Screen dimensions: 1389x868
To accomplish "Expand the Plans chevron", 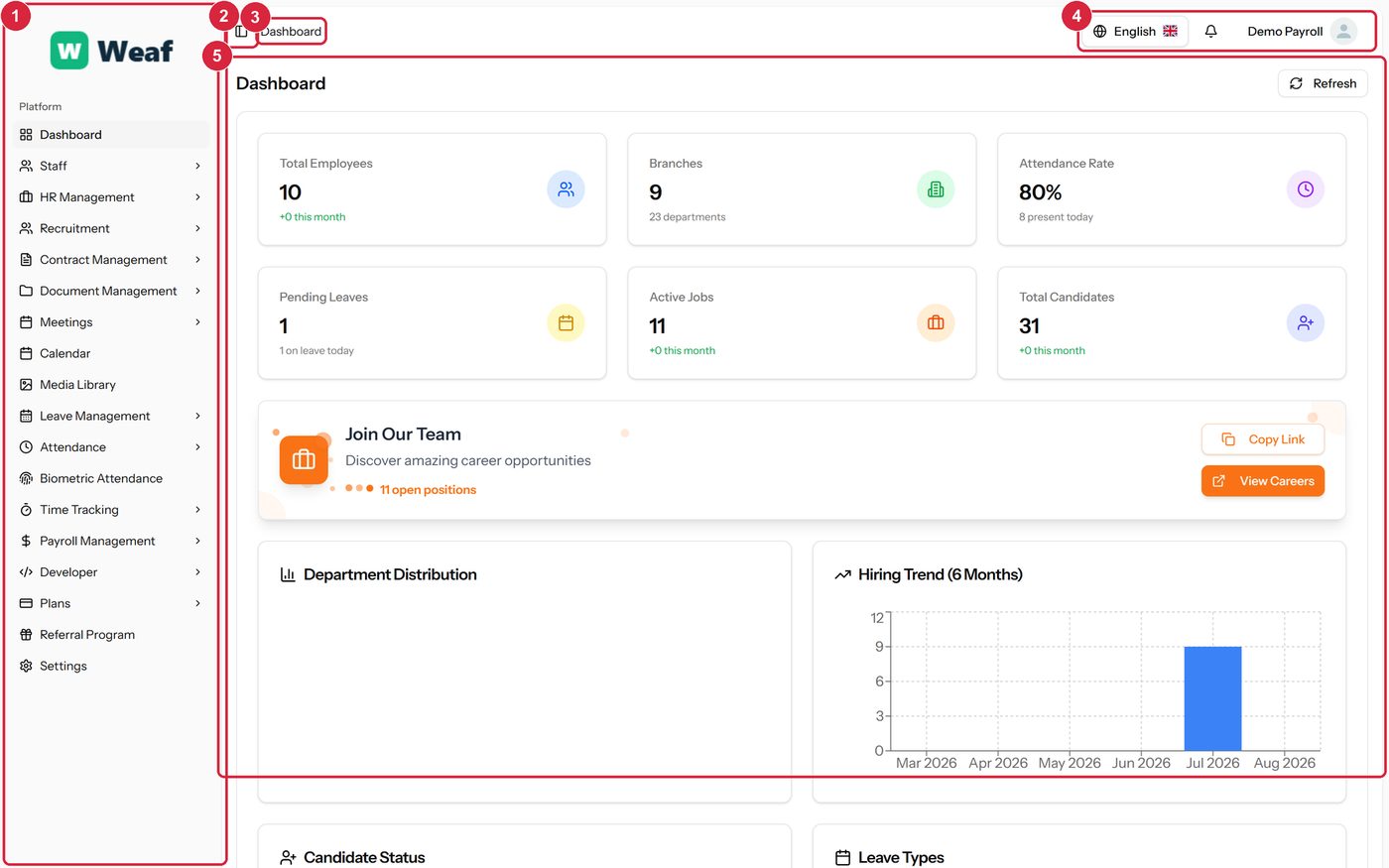I will 197,603.
